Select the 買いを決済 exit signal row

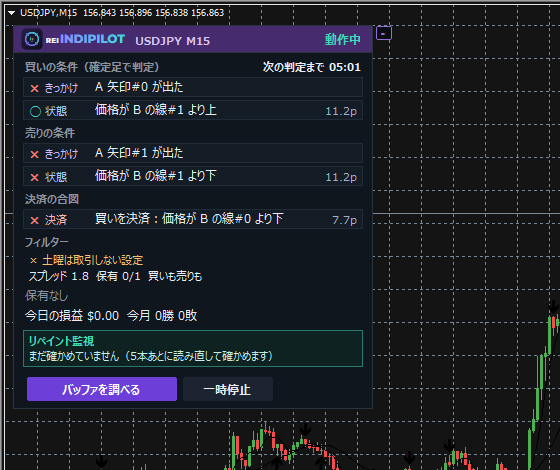pos(193,219)
